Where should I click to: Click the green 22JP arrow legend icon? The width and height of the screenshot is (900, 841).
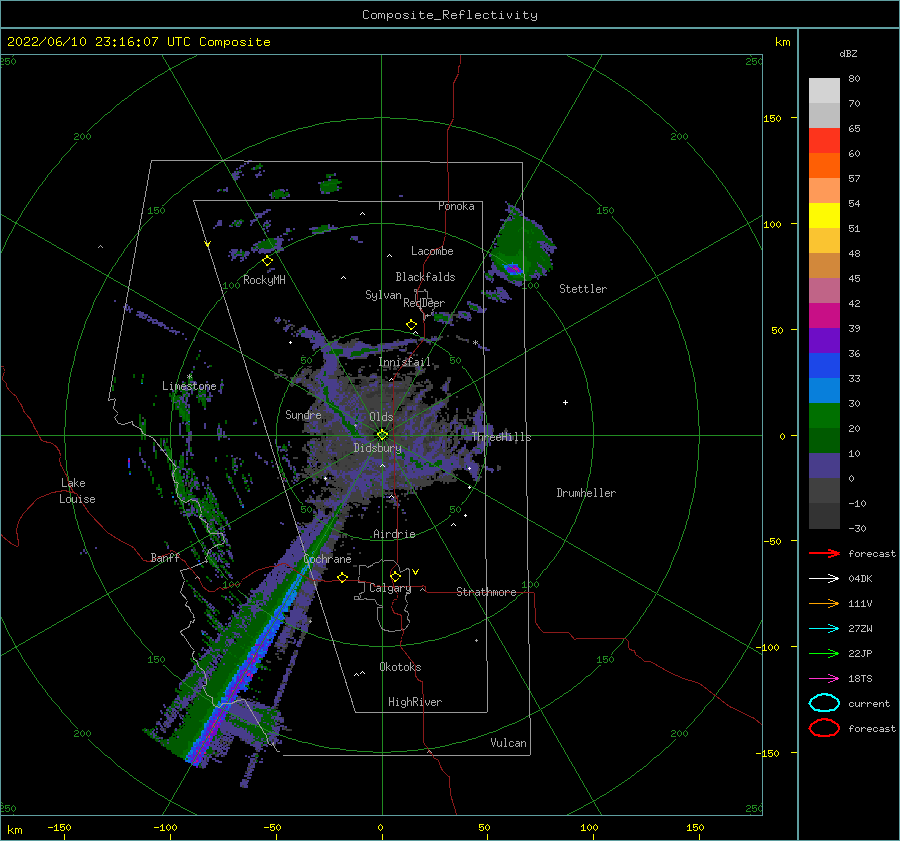pos(824,653)
